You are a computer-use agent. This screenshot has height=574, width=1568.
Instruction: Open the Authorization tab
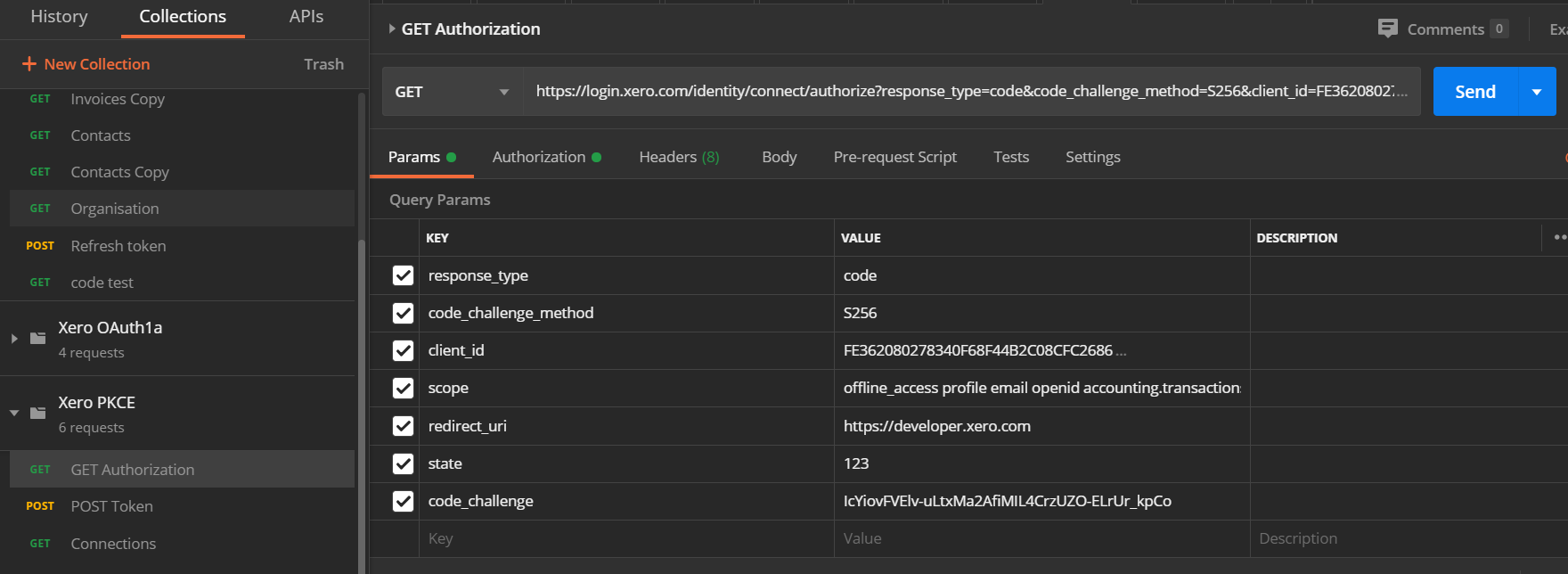coord(546,157)
